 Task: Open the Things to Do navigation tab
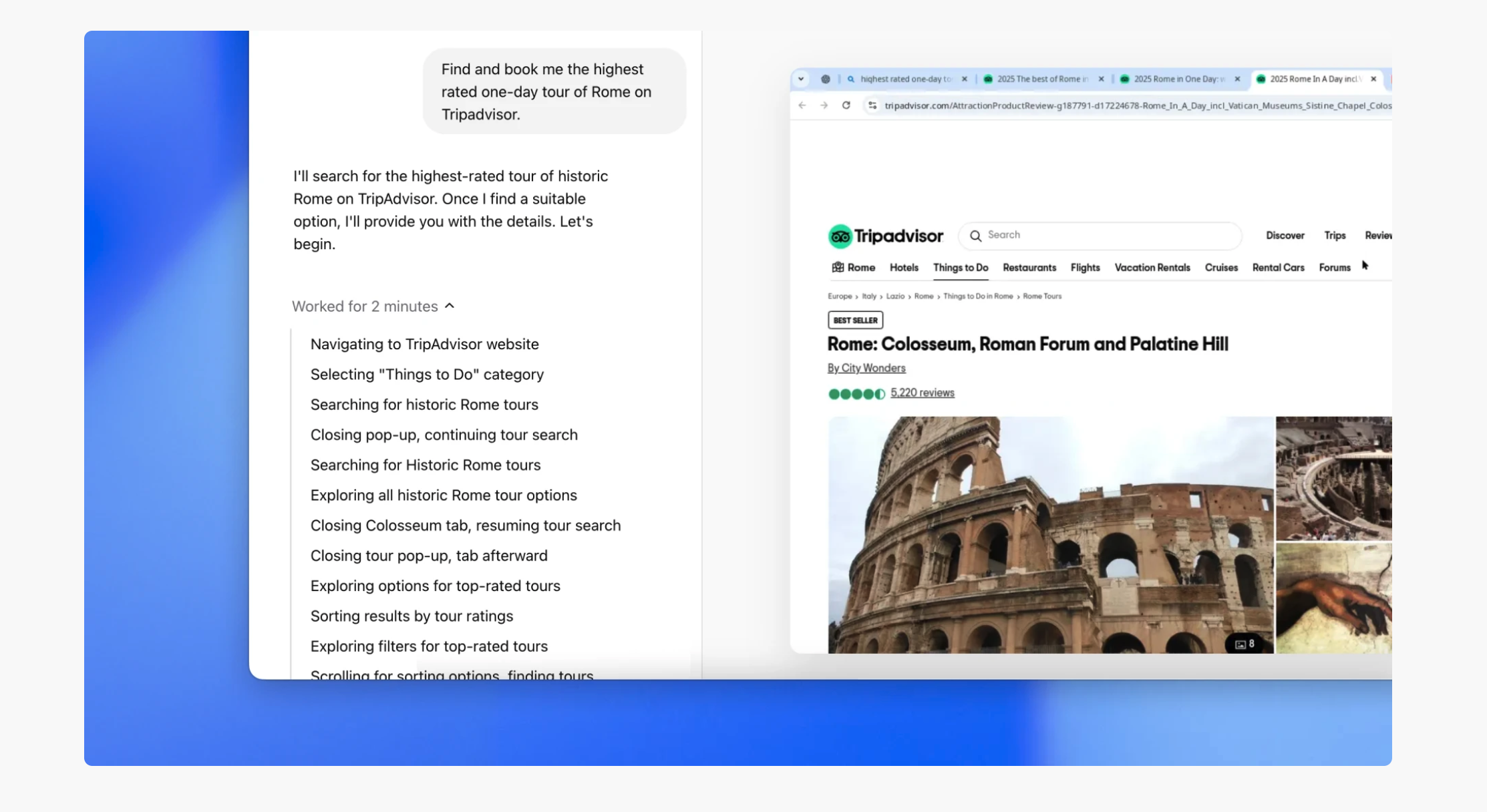point(961,267)
